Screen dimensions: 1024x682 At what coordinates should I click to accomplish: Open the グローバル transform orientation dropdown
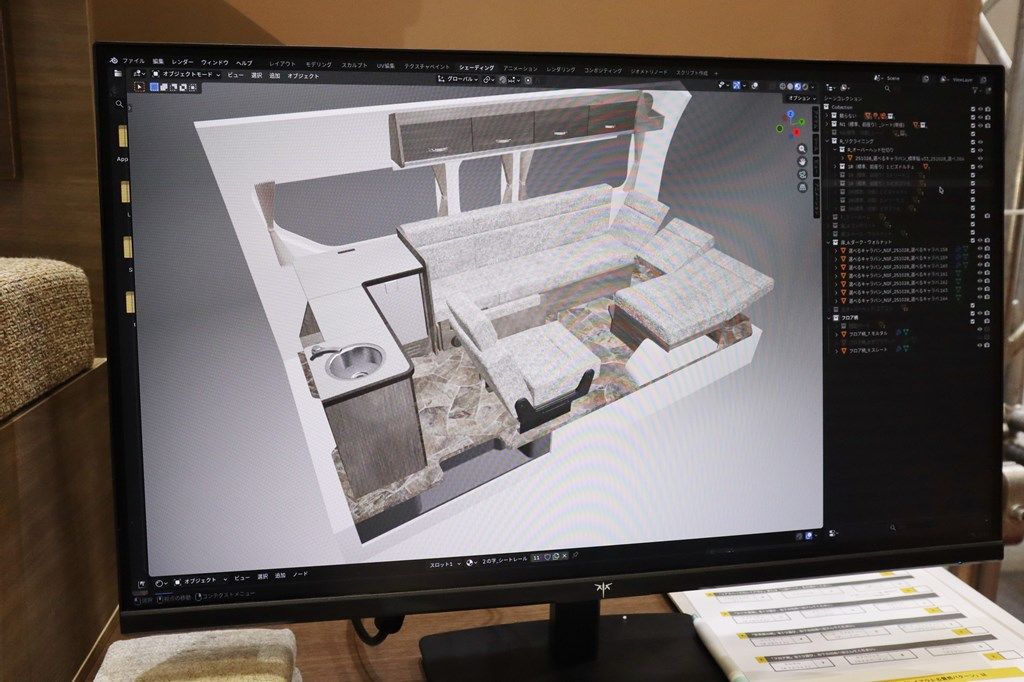[x=460, y=78]
